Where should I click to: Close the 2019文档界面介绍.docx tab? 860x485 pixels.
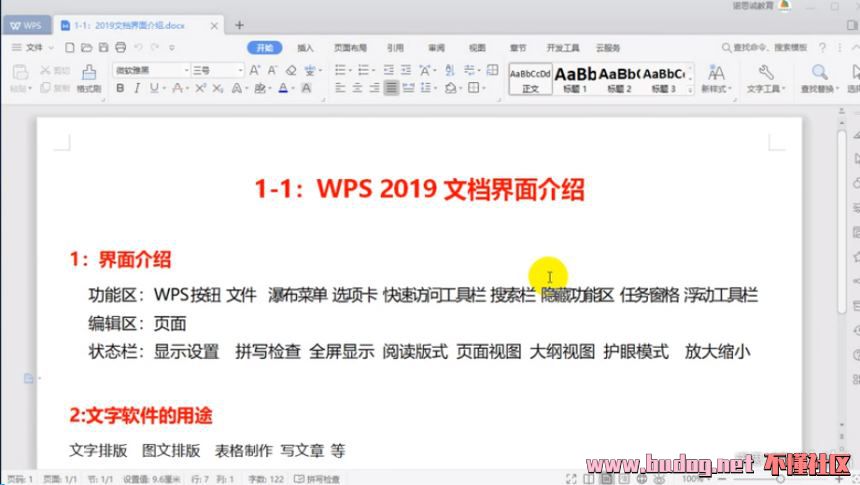pyautogui.click(x=214, y=25)
